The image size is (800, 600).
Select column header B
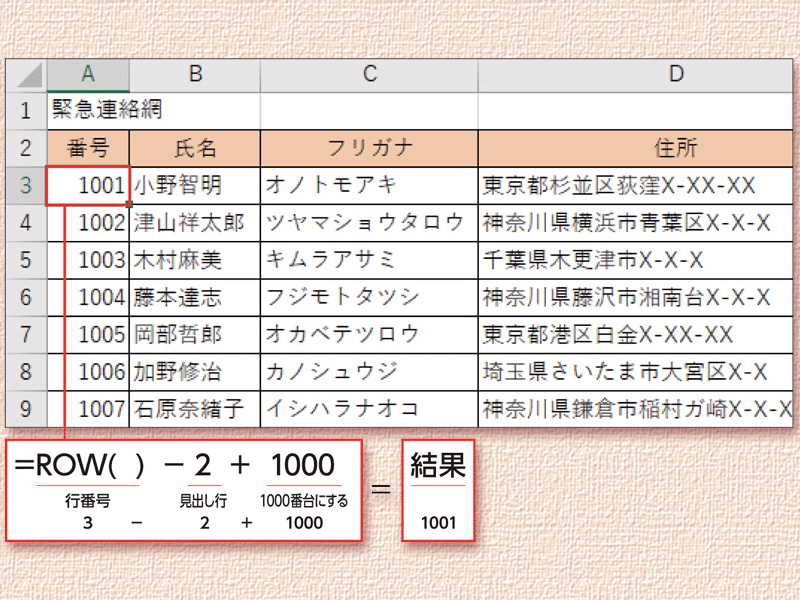click(195, 75)
